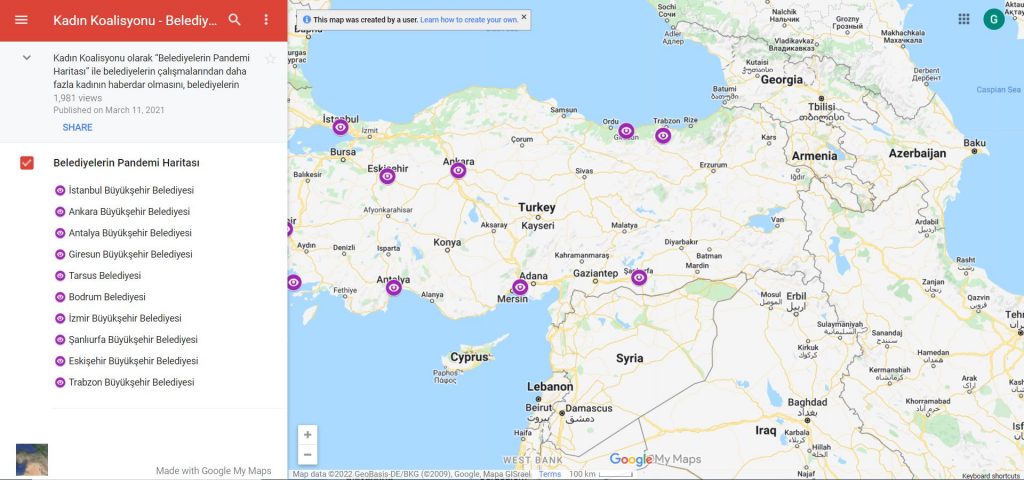The image size is (1024, 480).
Task: Zoom in with the plus button
Action: 308,435
